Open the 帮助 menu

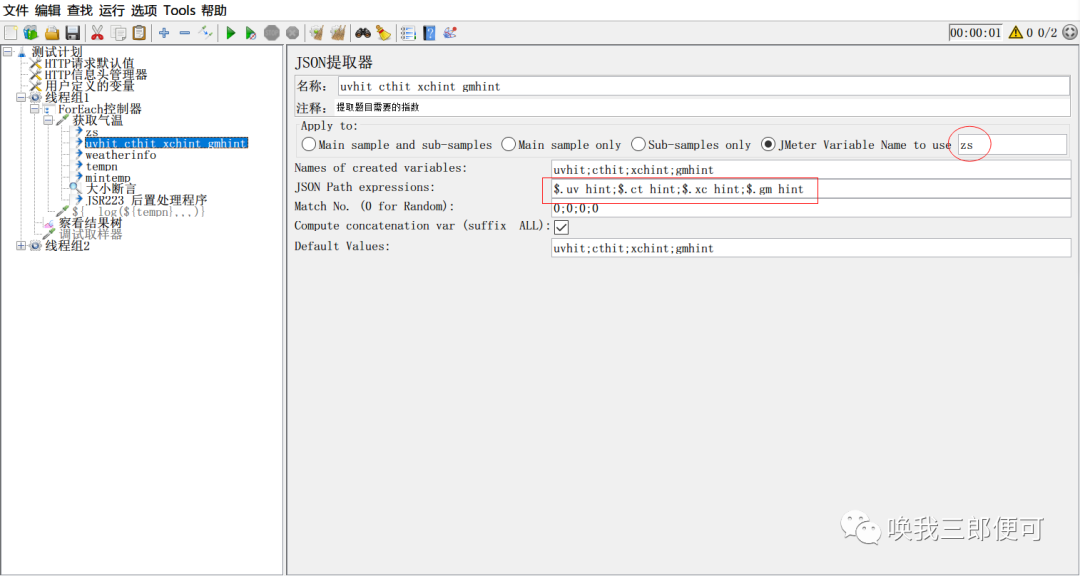[214, 10]
